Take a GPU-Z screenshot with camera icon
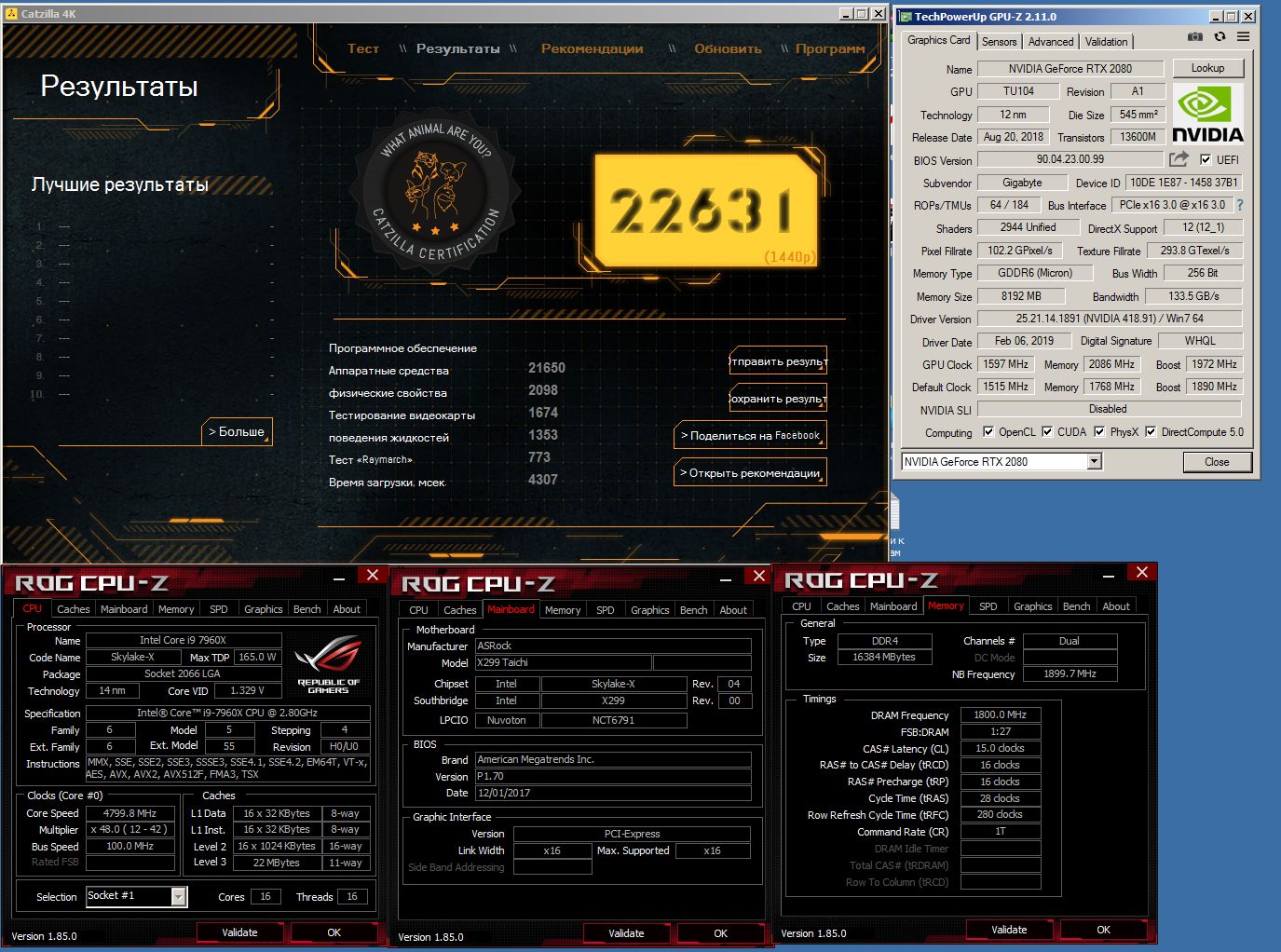1281x952 pixels. pyautogui.click(x=1195, y=37)
